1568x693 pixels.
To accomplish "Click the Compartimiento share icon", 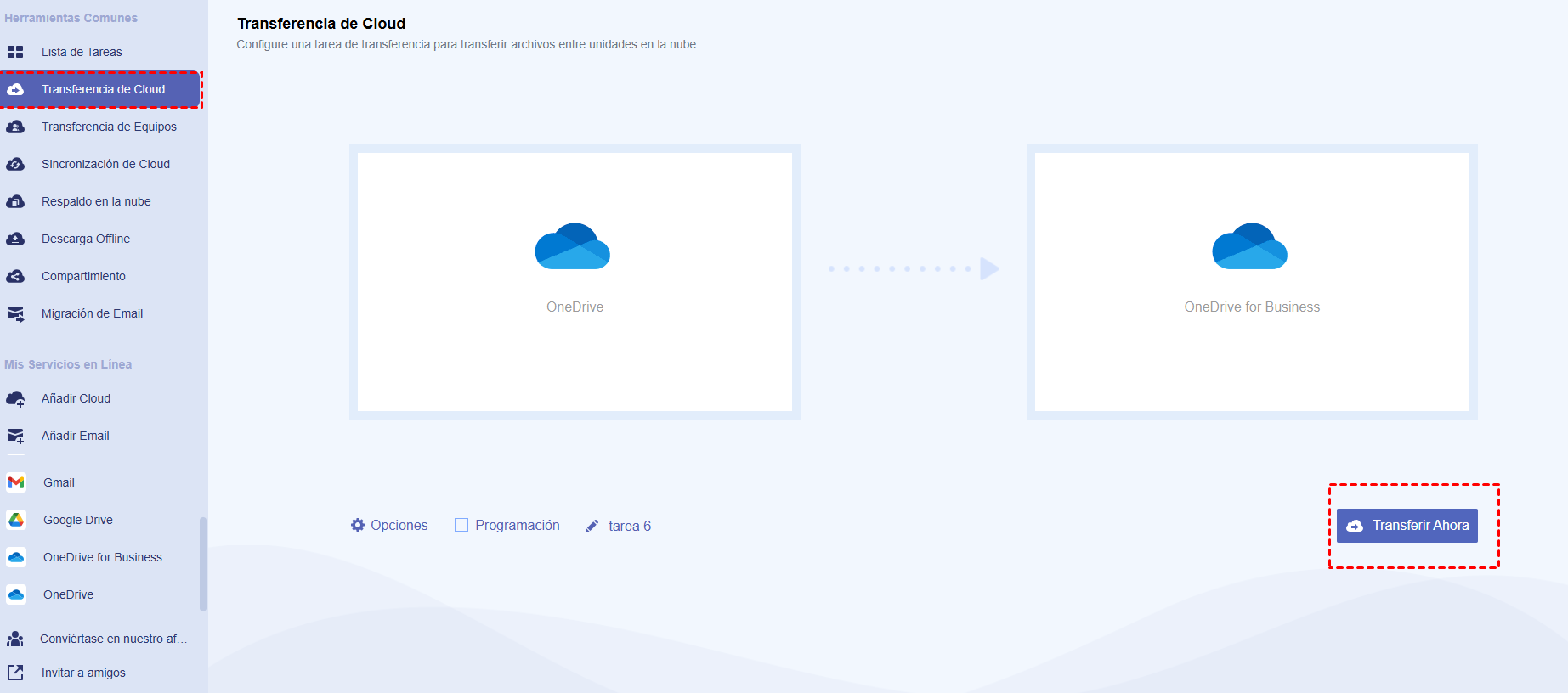I will click(x=15, y=276).
